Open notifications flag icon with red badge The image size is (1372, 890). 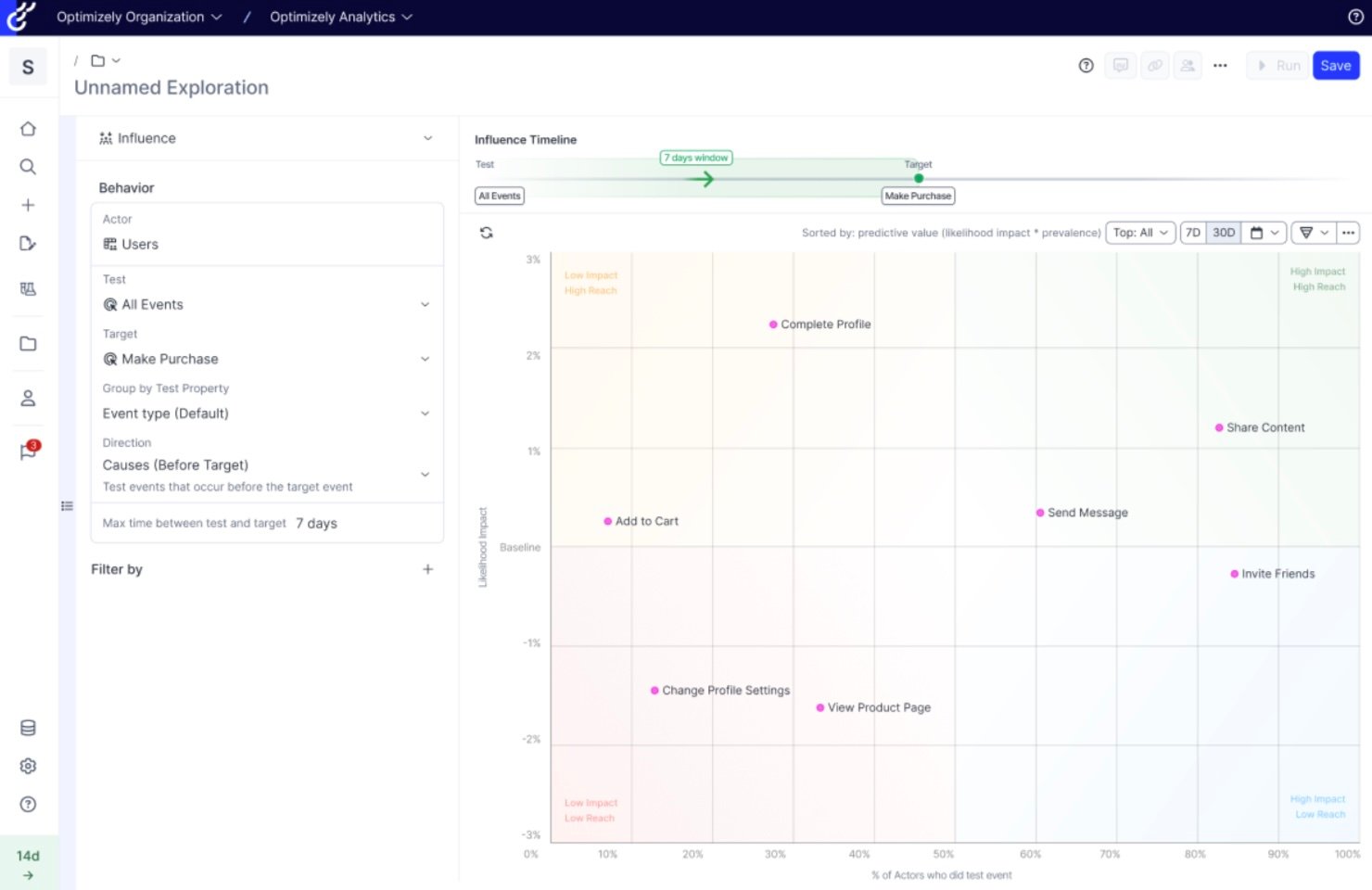[x=28, y=451]
